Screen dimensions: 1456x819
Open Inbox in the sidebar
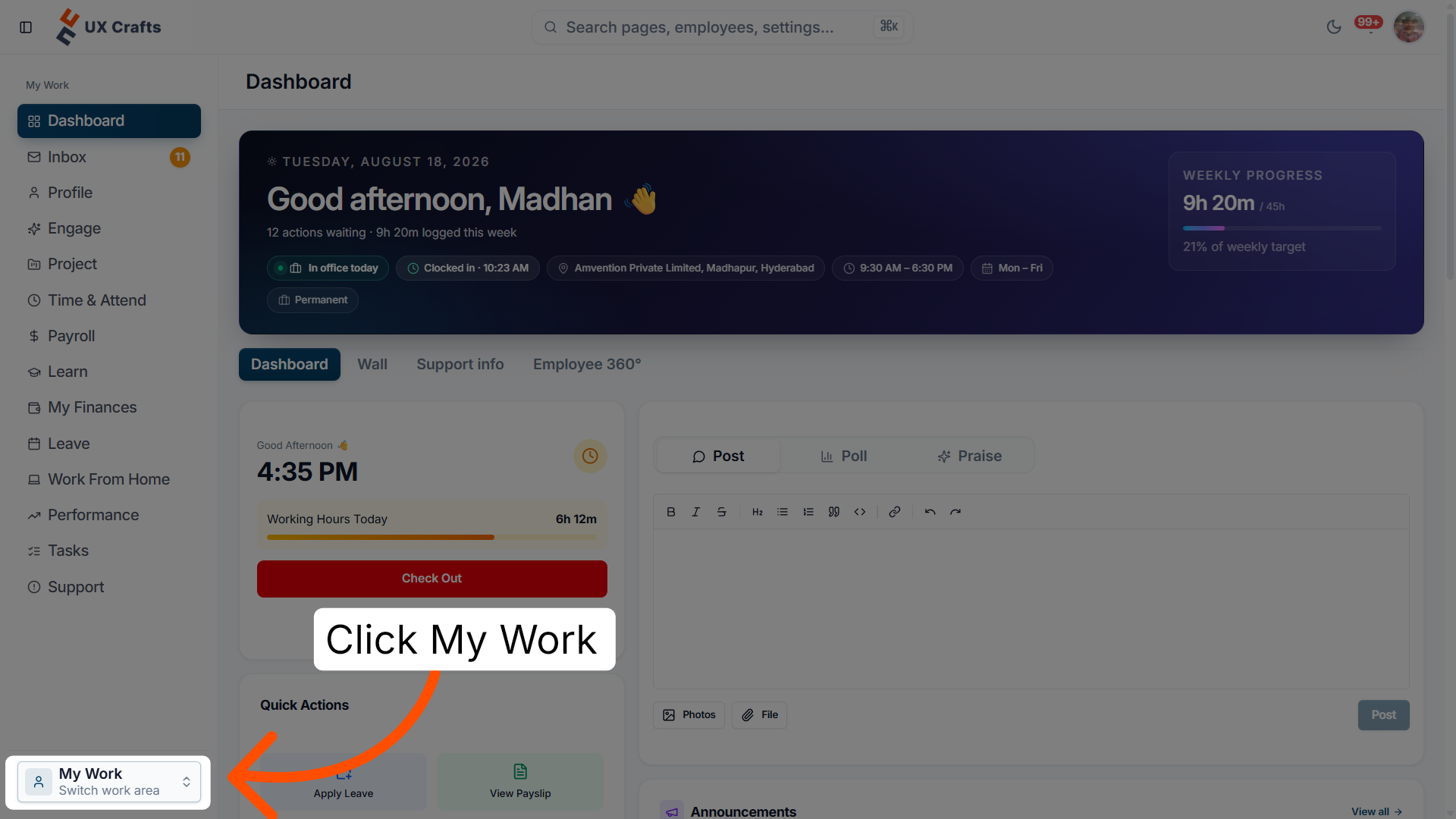(109, 157)
